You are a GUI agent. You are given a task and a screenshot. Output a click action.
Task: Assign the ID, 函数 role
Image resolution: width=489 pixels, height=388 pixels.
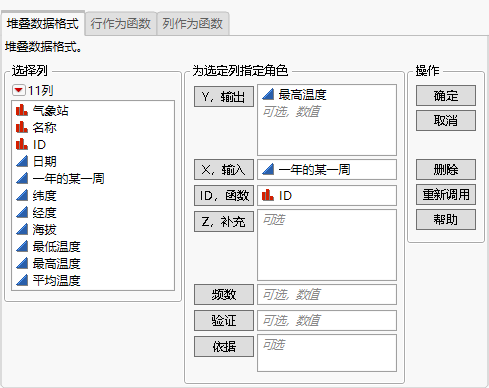pos(224,195)
